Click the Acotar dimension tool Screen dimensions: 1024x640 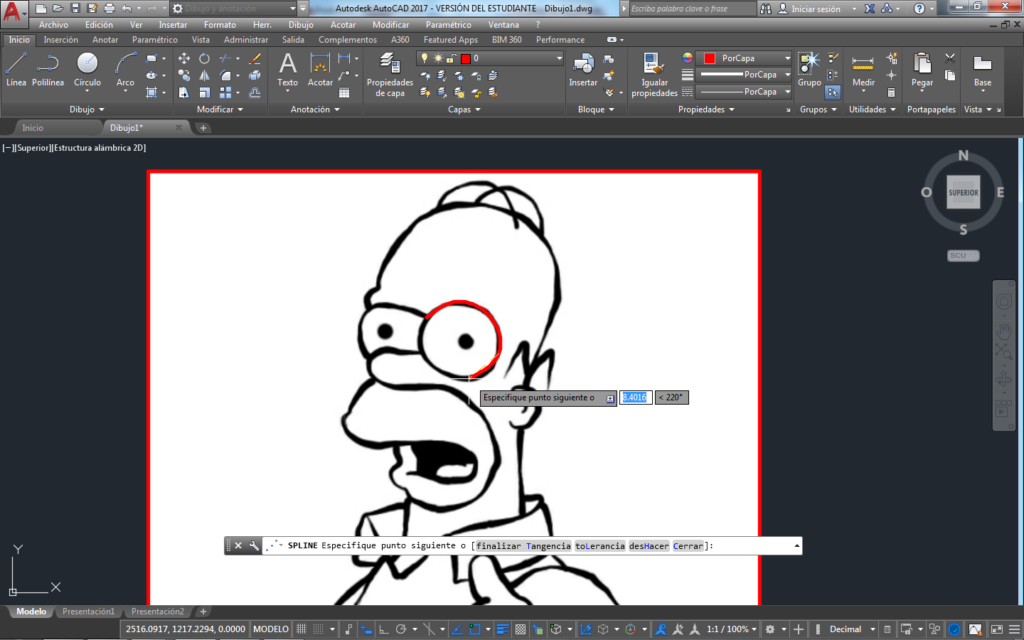pos(320,69)
